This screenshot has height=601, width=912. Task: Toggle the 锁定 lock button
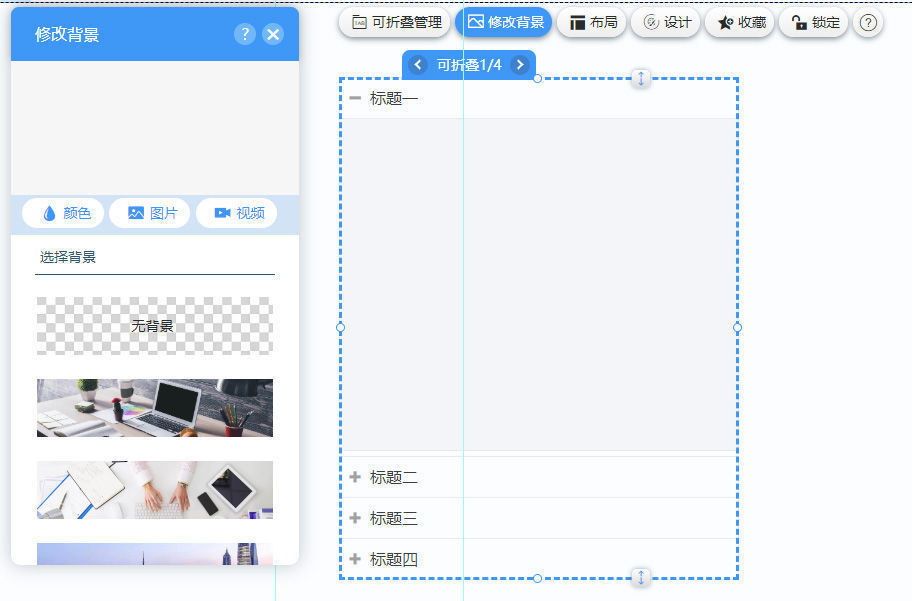tap(814, 22)
